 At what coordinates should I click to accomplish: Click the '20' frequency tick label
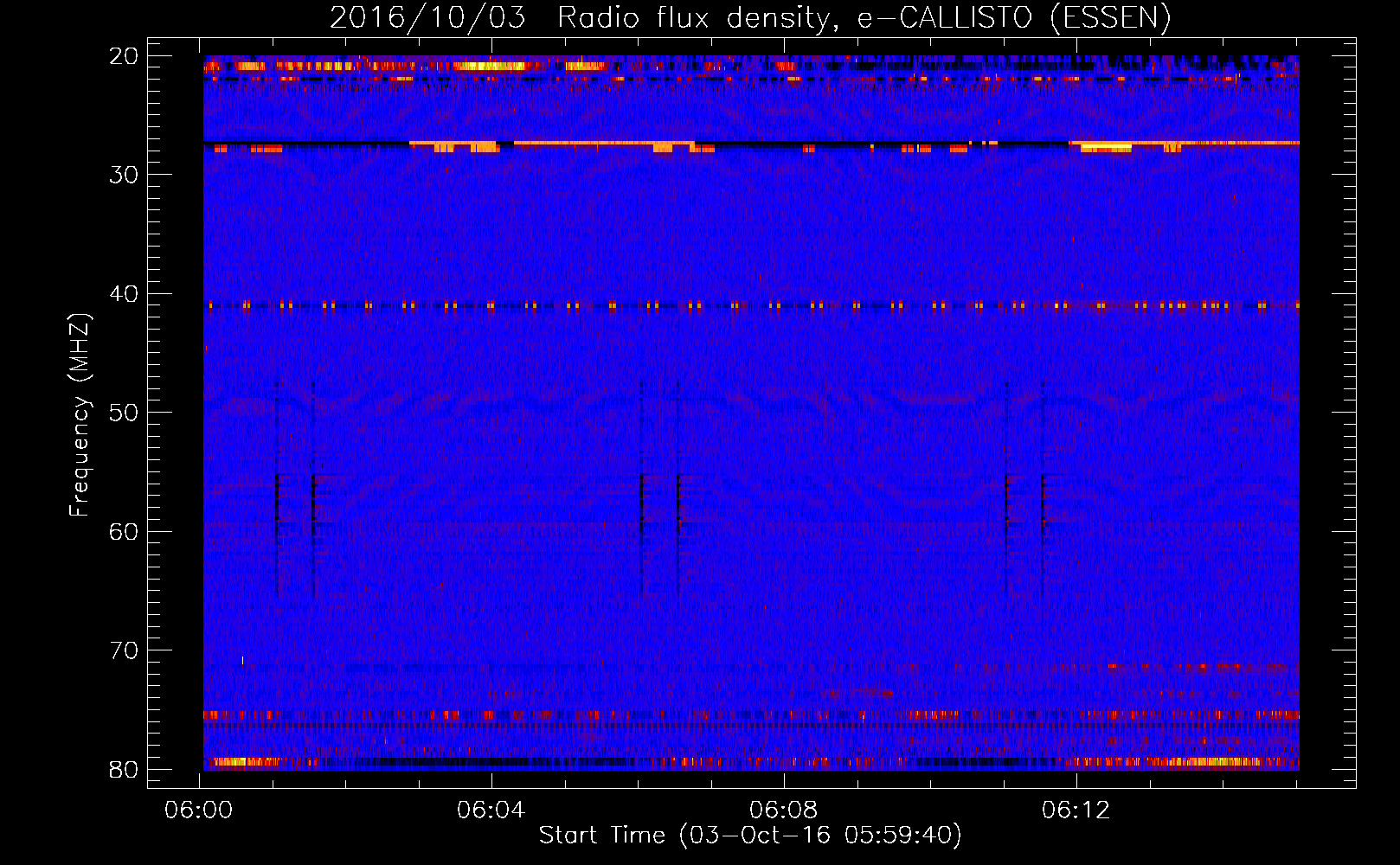click(124, 56)
